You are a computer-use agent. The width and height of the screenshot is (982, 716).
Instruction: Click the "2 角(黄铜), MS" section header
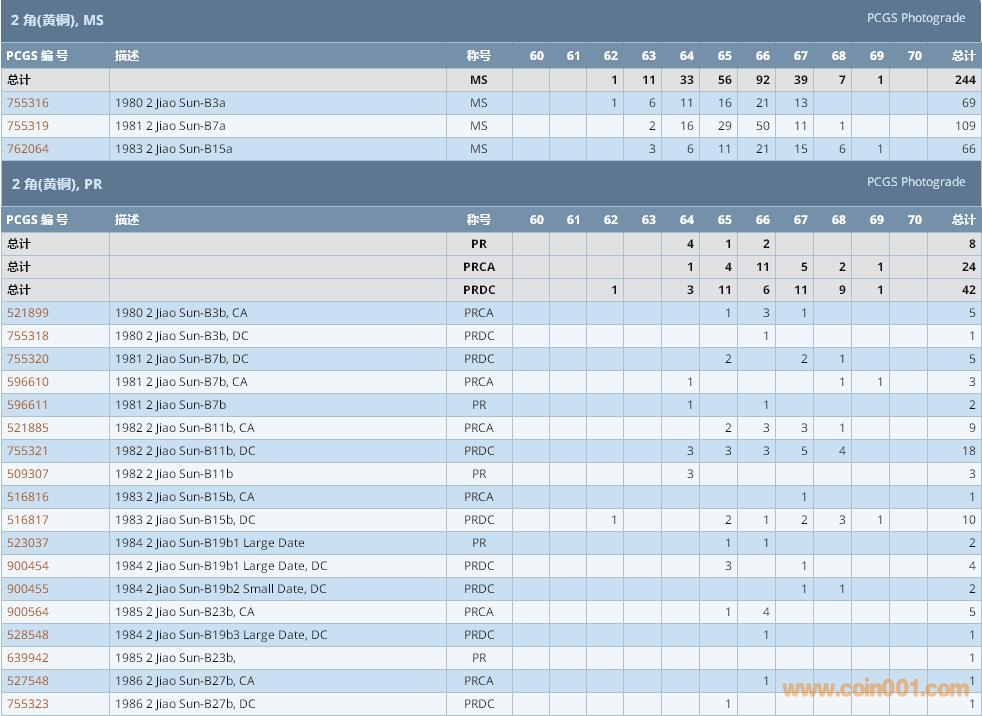(57, 20)
